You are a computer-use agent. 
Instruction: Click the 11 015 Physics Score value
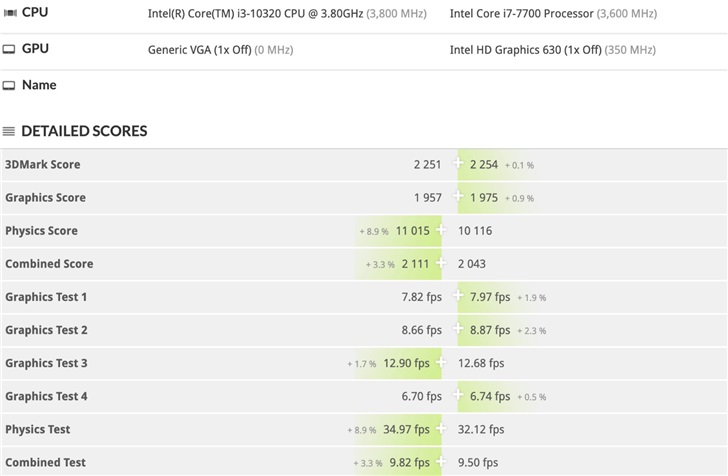click(x=412, y=230)
